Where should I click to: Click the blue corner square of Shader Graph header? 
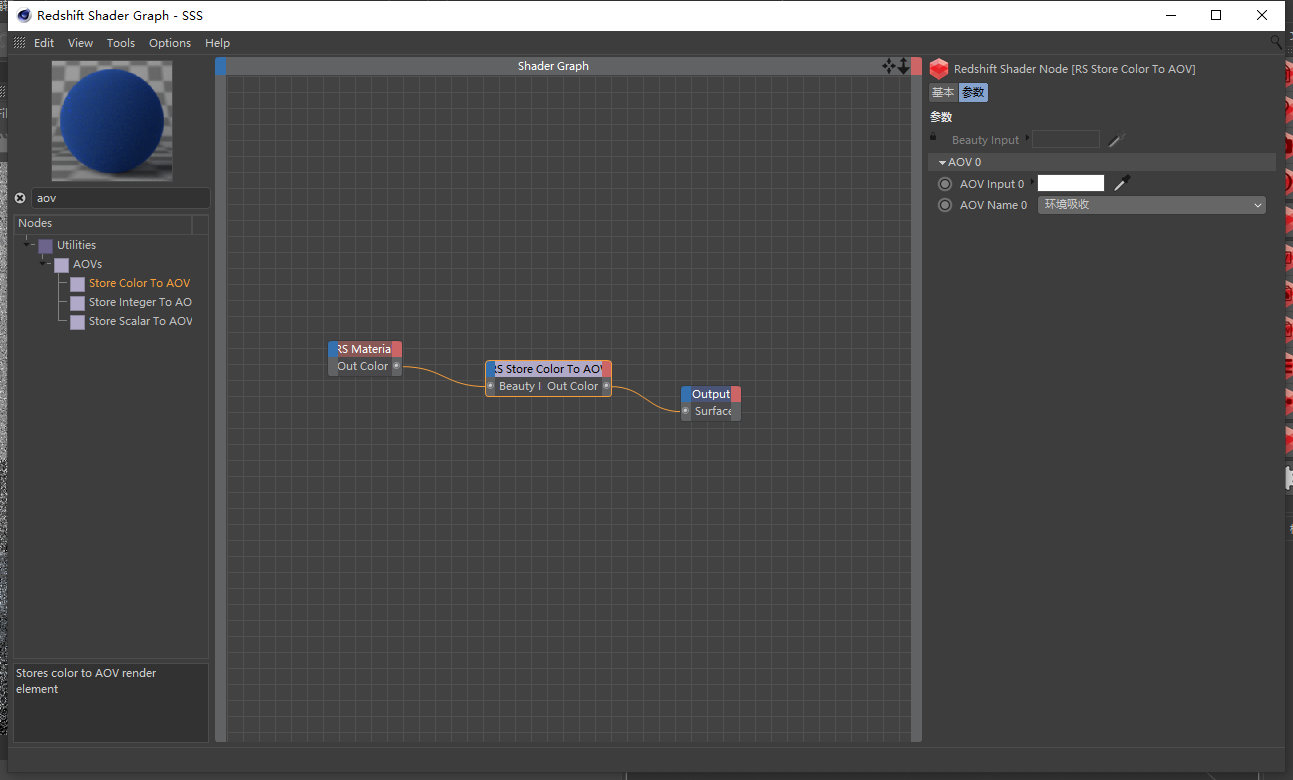point(221,66)
